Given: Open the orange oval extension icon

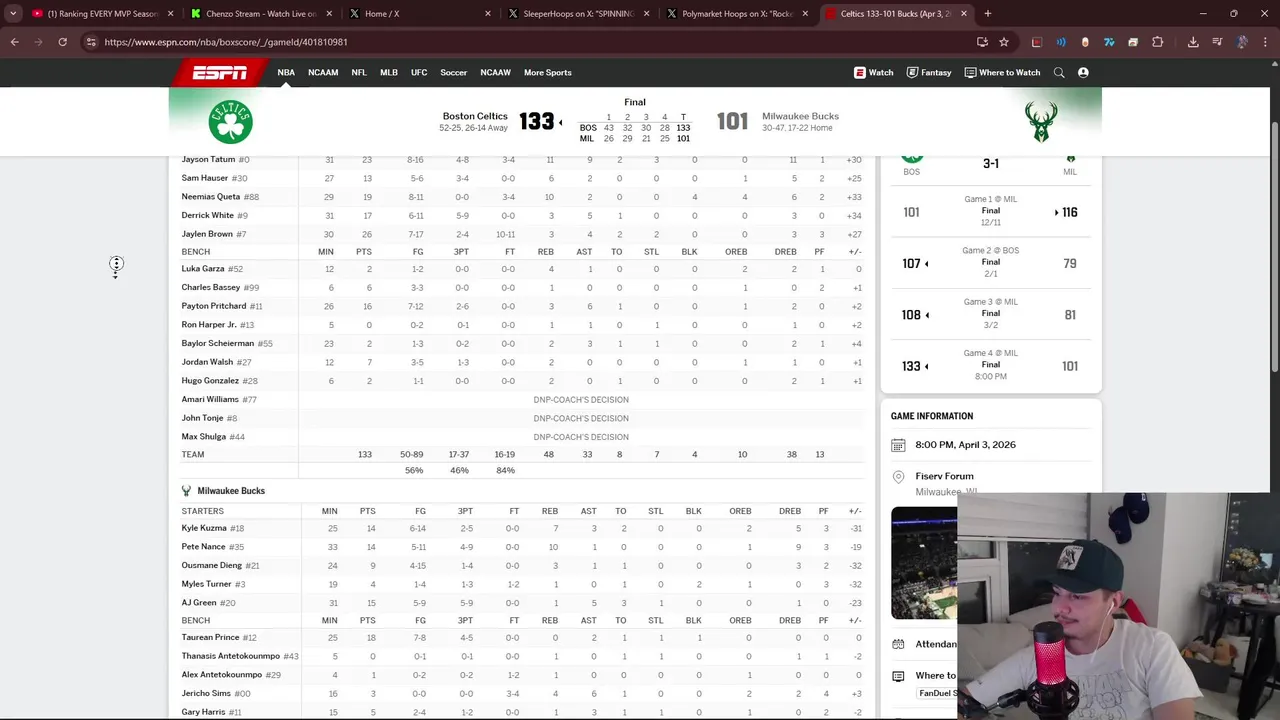Looking at the screenshot, I should (x=1085, y=42).
